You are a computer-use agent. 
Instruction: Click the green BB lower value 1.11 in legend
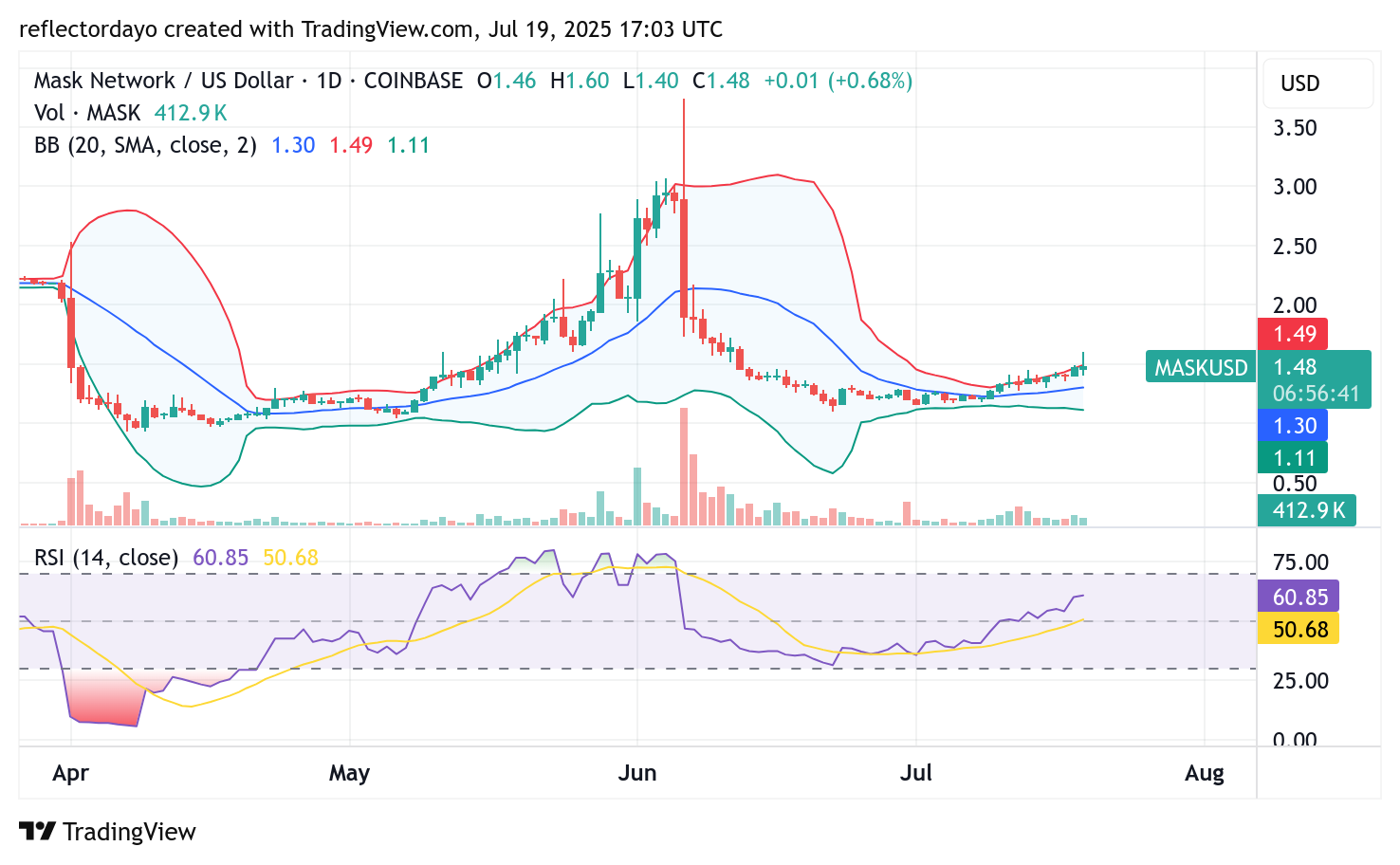[408, 145]
